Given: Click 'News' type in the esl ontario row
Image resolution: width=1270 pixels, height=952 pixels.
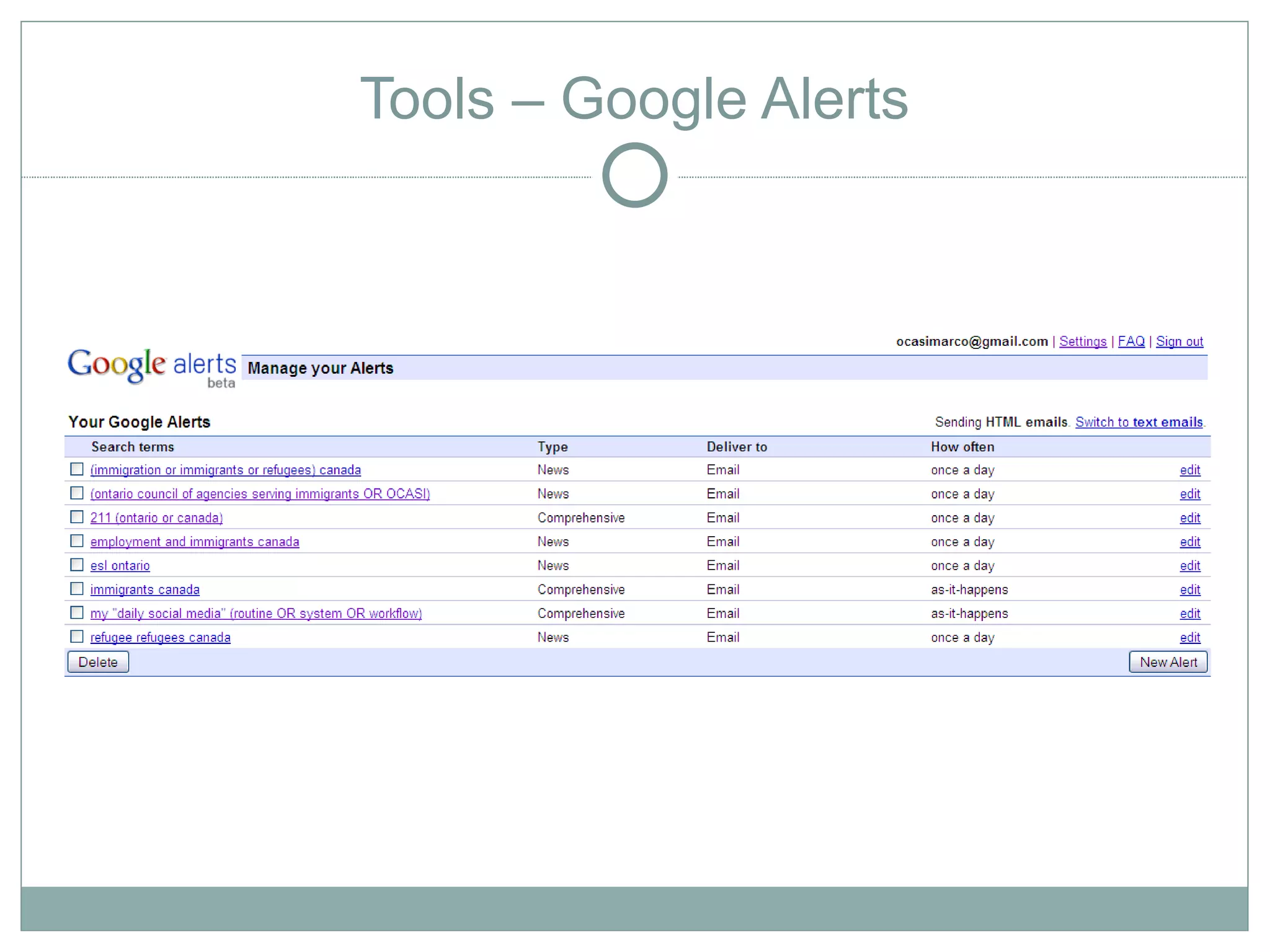Looking at the screenshot, I should click(553, 566).
